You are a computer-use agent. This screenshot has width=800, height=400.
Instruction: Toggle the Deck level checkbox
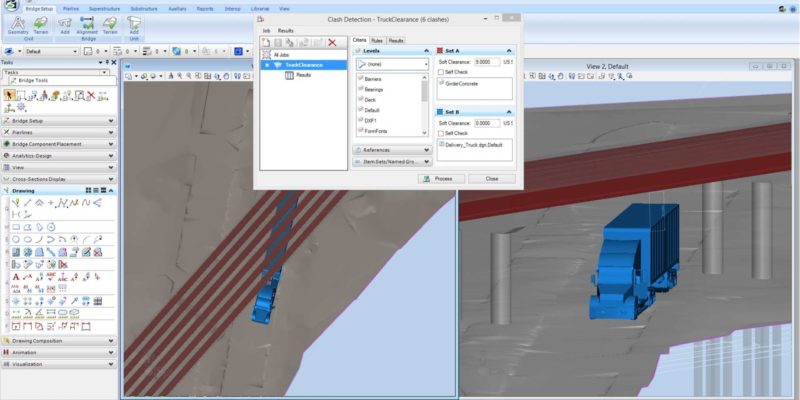pos(361,99)
